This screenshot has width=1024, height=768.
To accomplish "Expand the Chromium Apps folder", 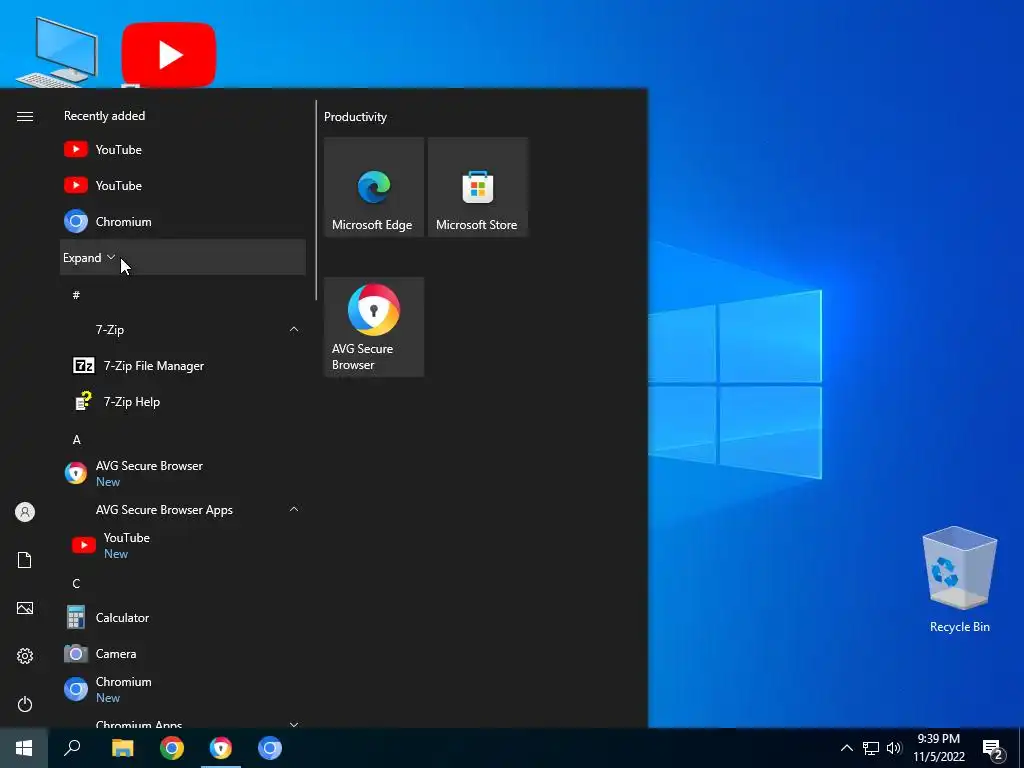I will (183, 720).
